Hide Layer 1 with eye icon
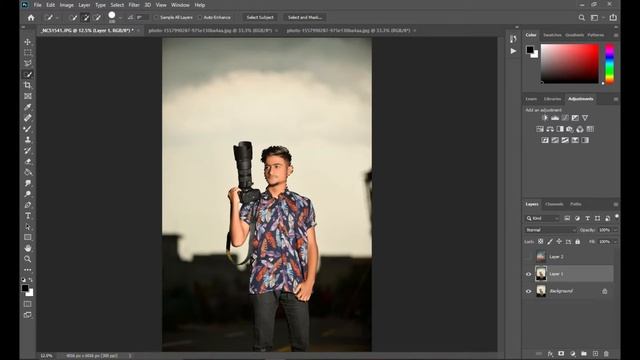The width and height of the screenshot is (640, 360). [x=529, y=274]
